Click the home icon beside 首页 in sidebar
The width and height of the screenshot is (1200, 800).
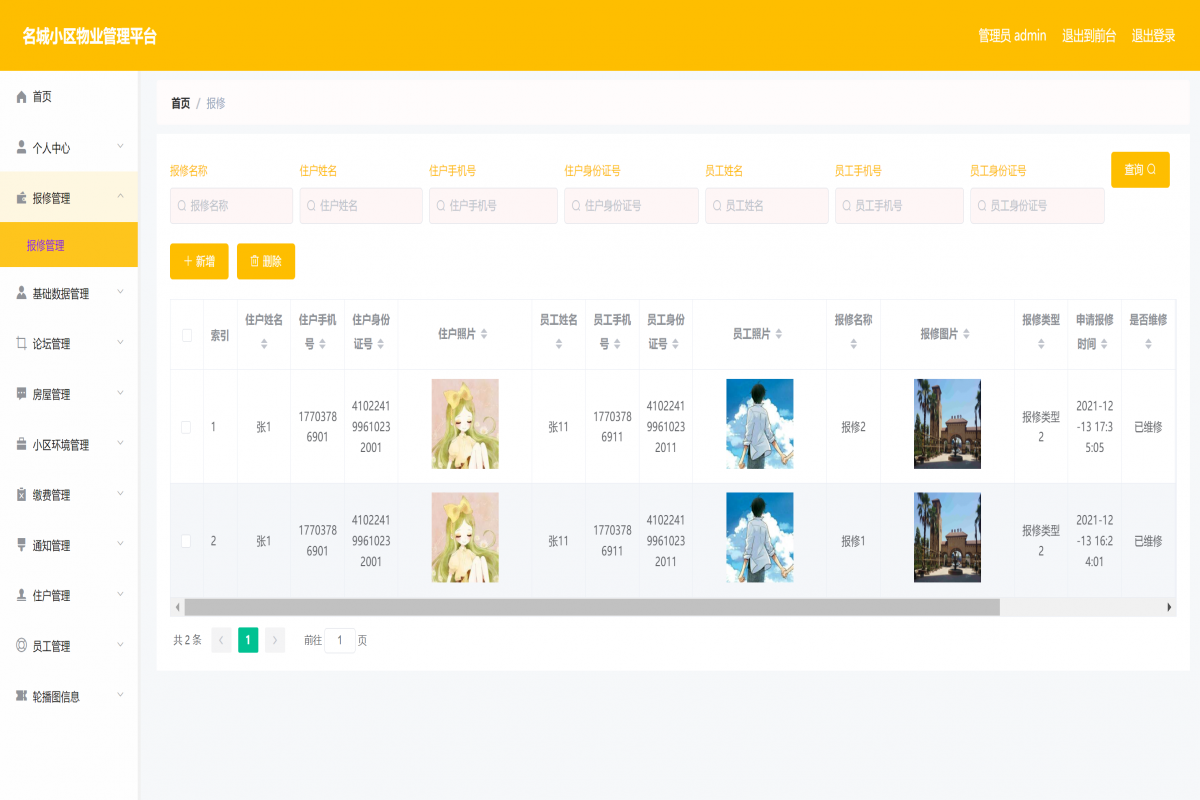click(x=22, y=97)
